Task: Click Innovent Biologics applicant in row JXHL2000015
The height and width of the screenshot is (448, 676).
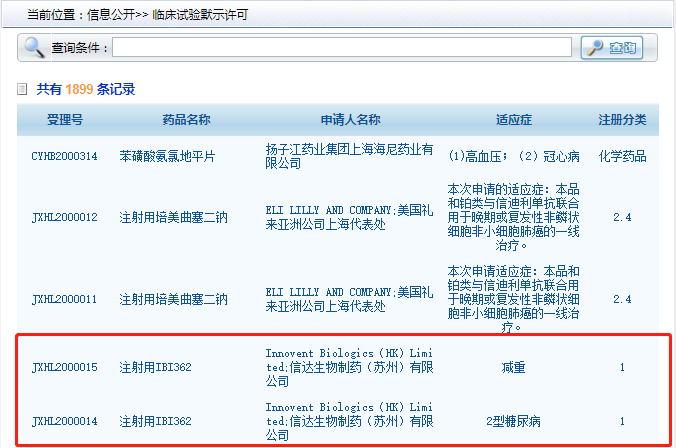Action: 349,367
